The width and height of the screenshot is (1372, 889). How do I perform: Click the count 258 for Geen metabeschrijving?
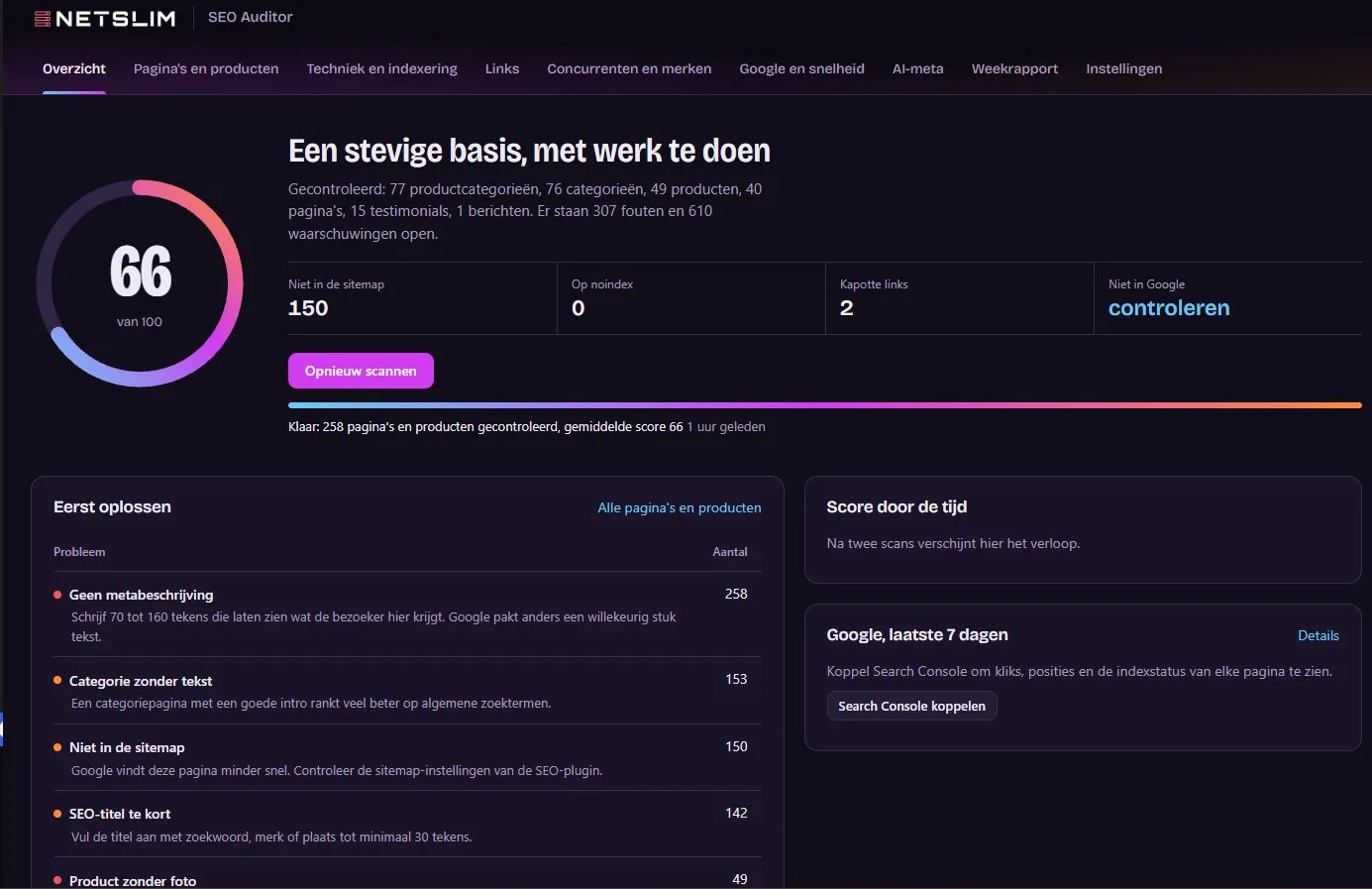point(736,594)
